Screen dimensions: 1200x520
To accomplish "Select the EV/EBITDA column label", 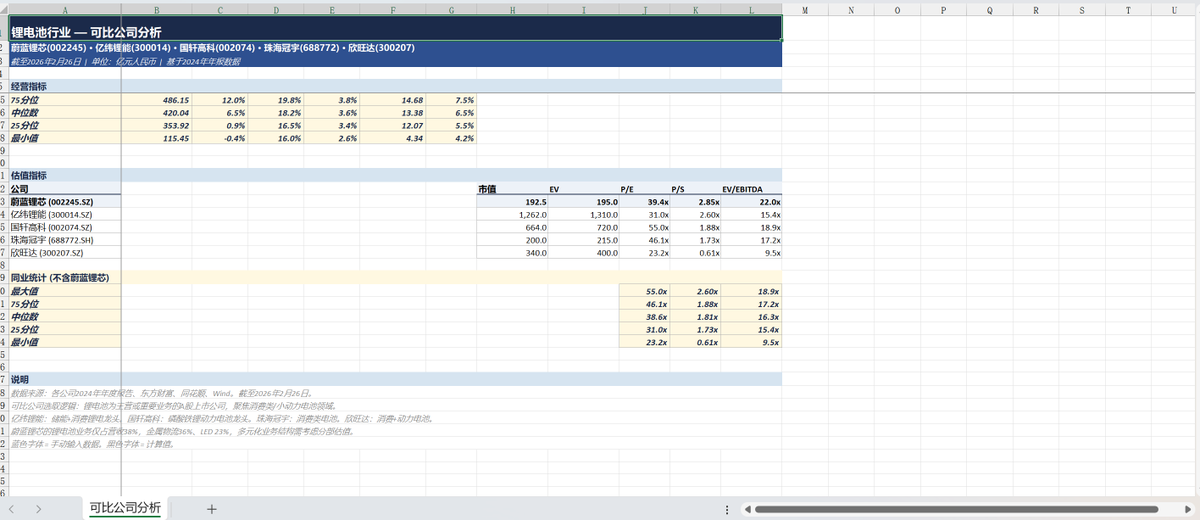I will click(x=751, y=188).
